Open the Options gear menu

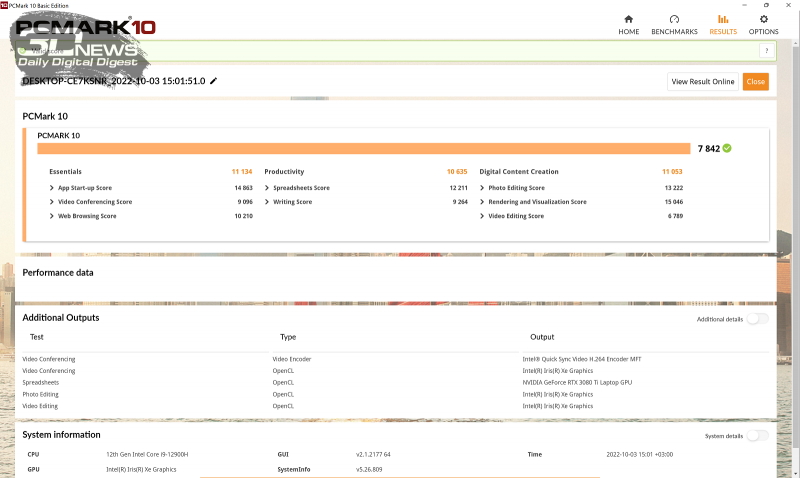(x=764, y=24)
